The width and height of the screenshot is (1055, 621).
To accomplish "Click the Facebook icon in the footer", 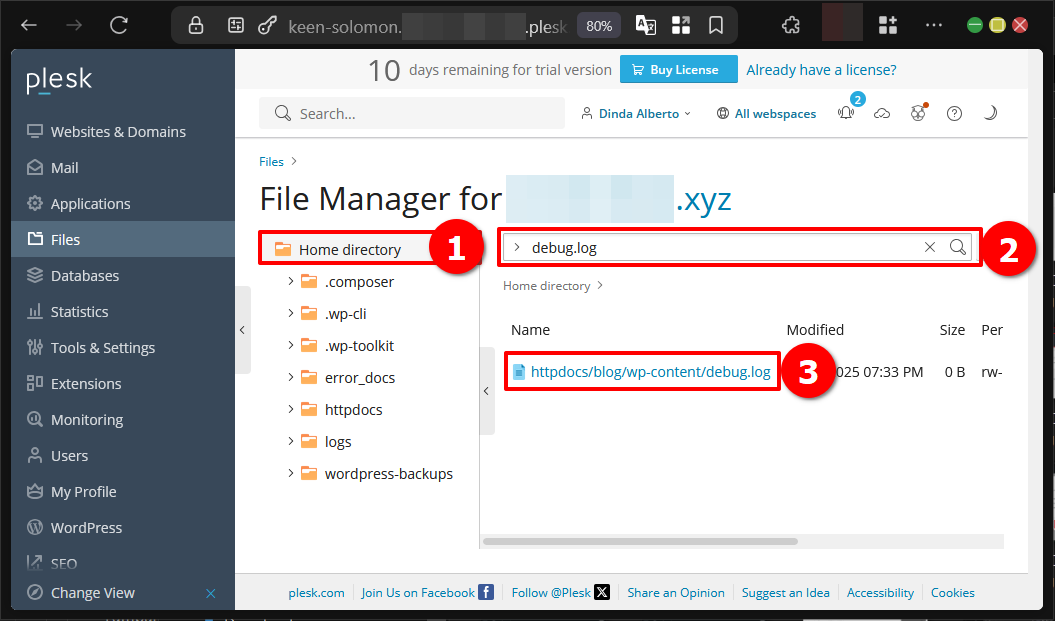I will [485, 591].
